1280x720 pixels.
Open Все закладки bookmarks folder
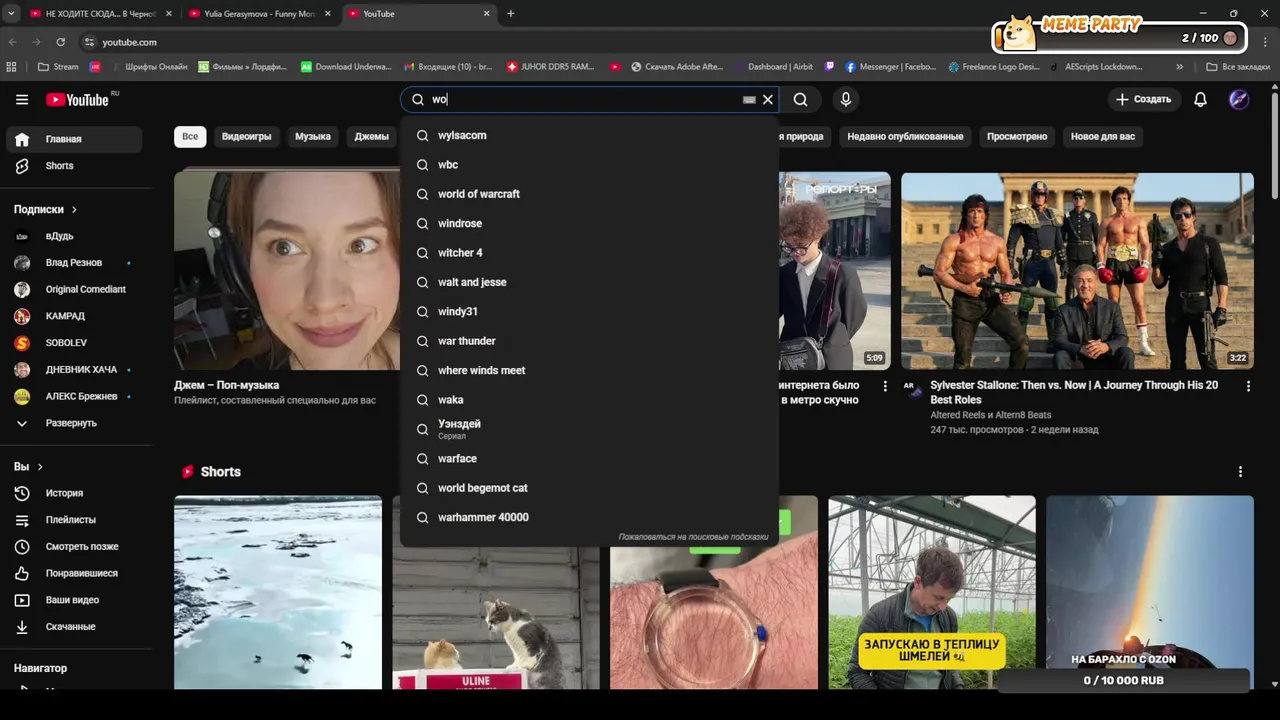[x=1238, y=67]
